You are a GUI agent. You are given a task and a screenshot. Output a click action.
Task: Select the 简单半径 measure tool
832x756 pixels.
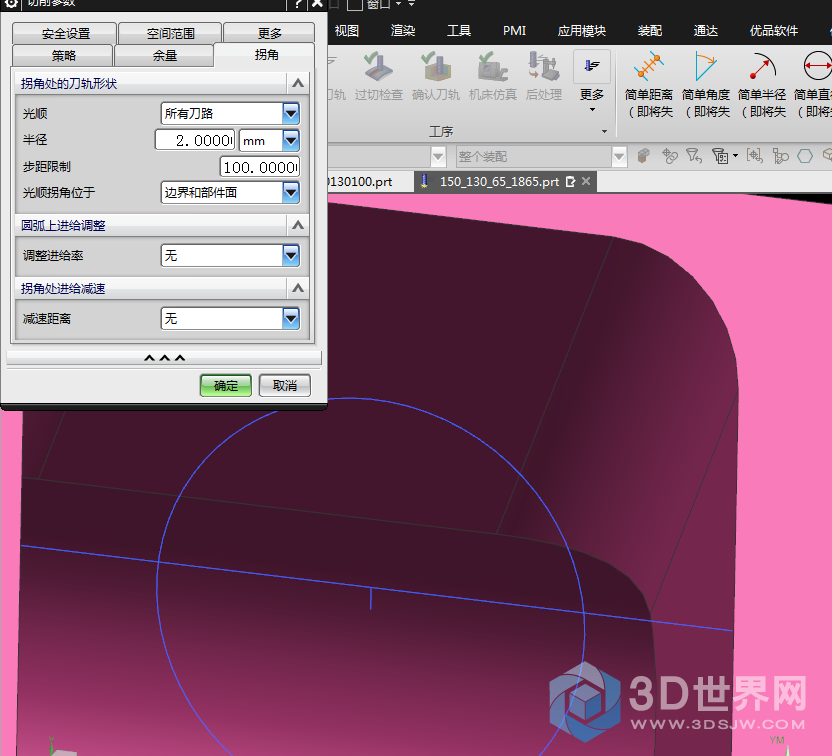[x=762, y=84]
